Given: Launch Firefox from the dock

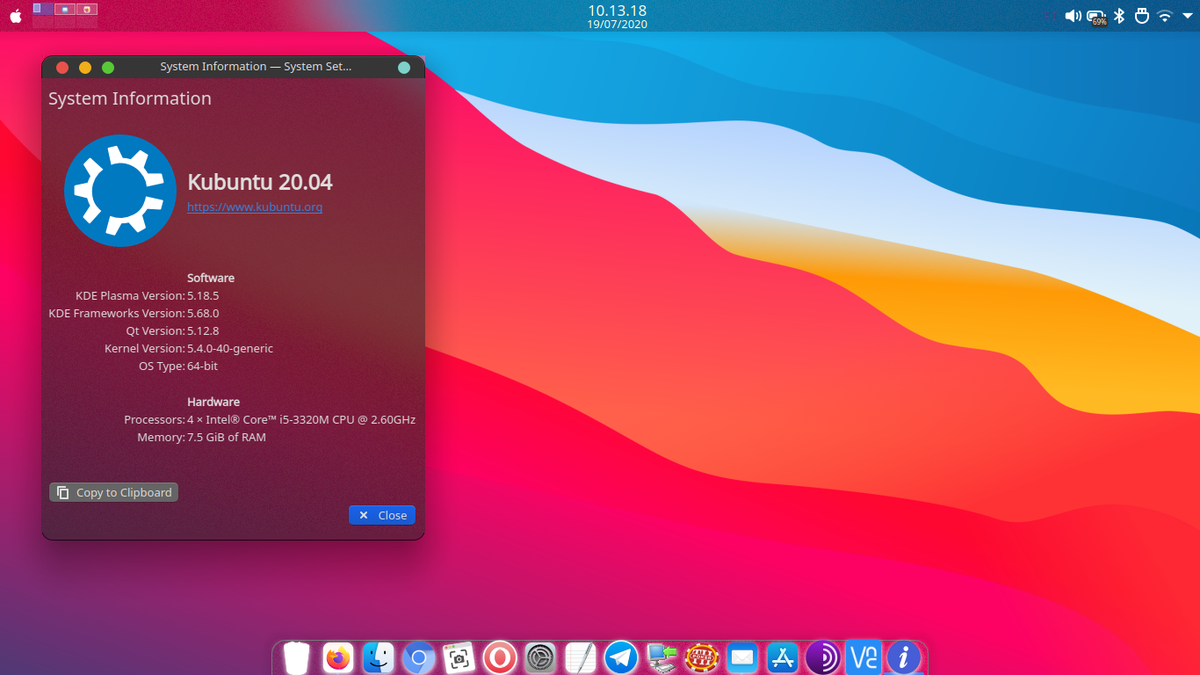Looking at the screenshot, I should [x=339, y=657].
